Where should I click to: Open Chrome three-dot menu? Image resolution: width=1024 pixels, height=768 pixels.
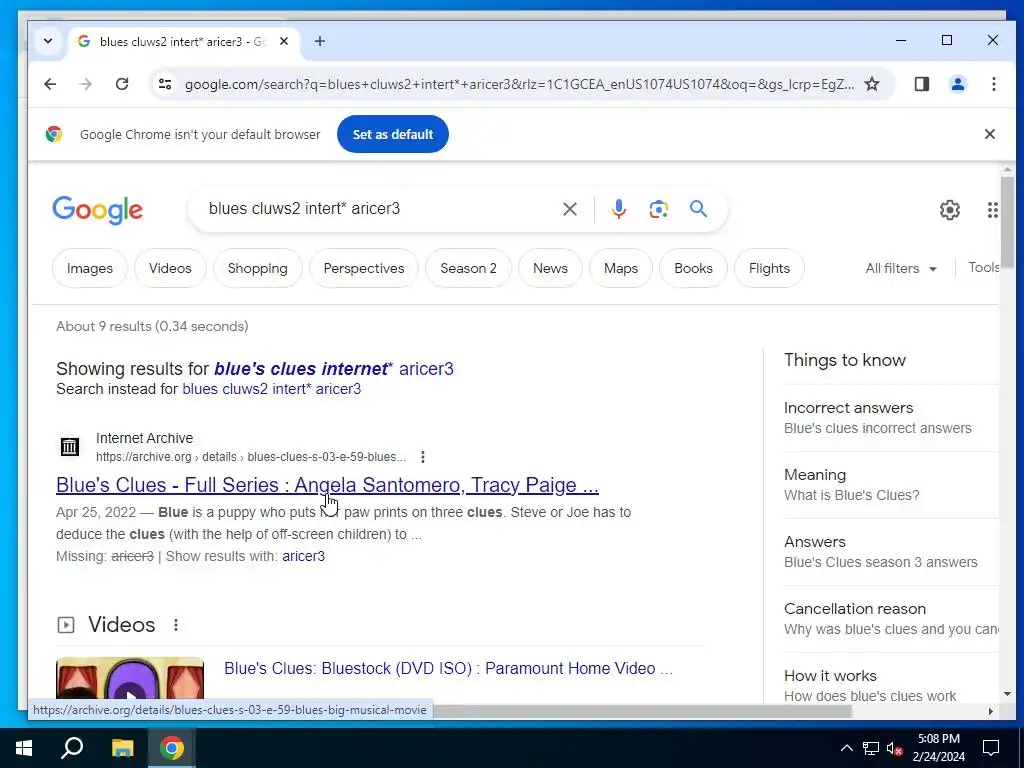pos(993,84)
